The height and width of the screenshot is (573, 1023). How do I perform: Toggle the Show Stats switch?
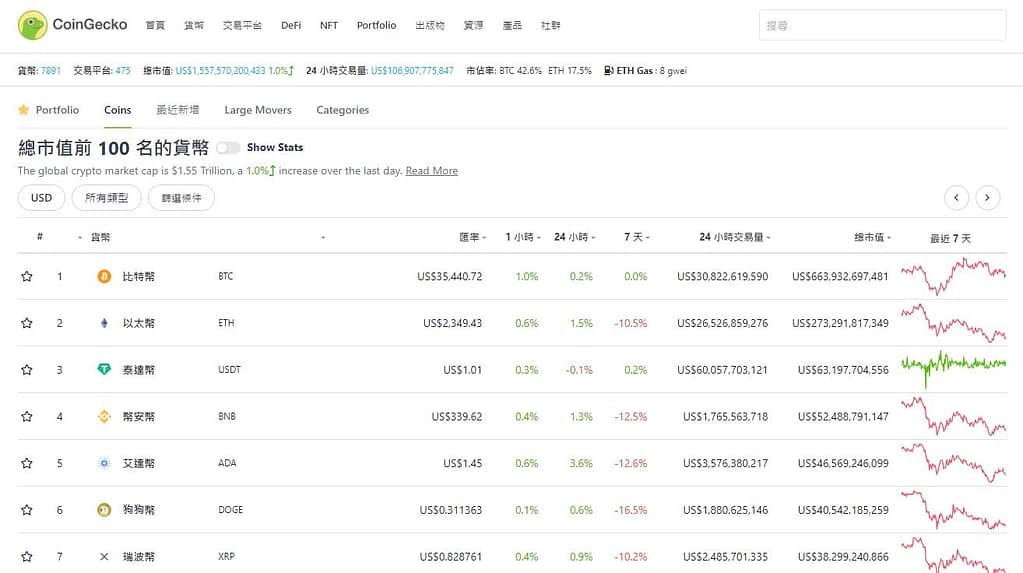228,147
